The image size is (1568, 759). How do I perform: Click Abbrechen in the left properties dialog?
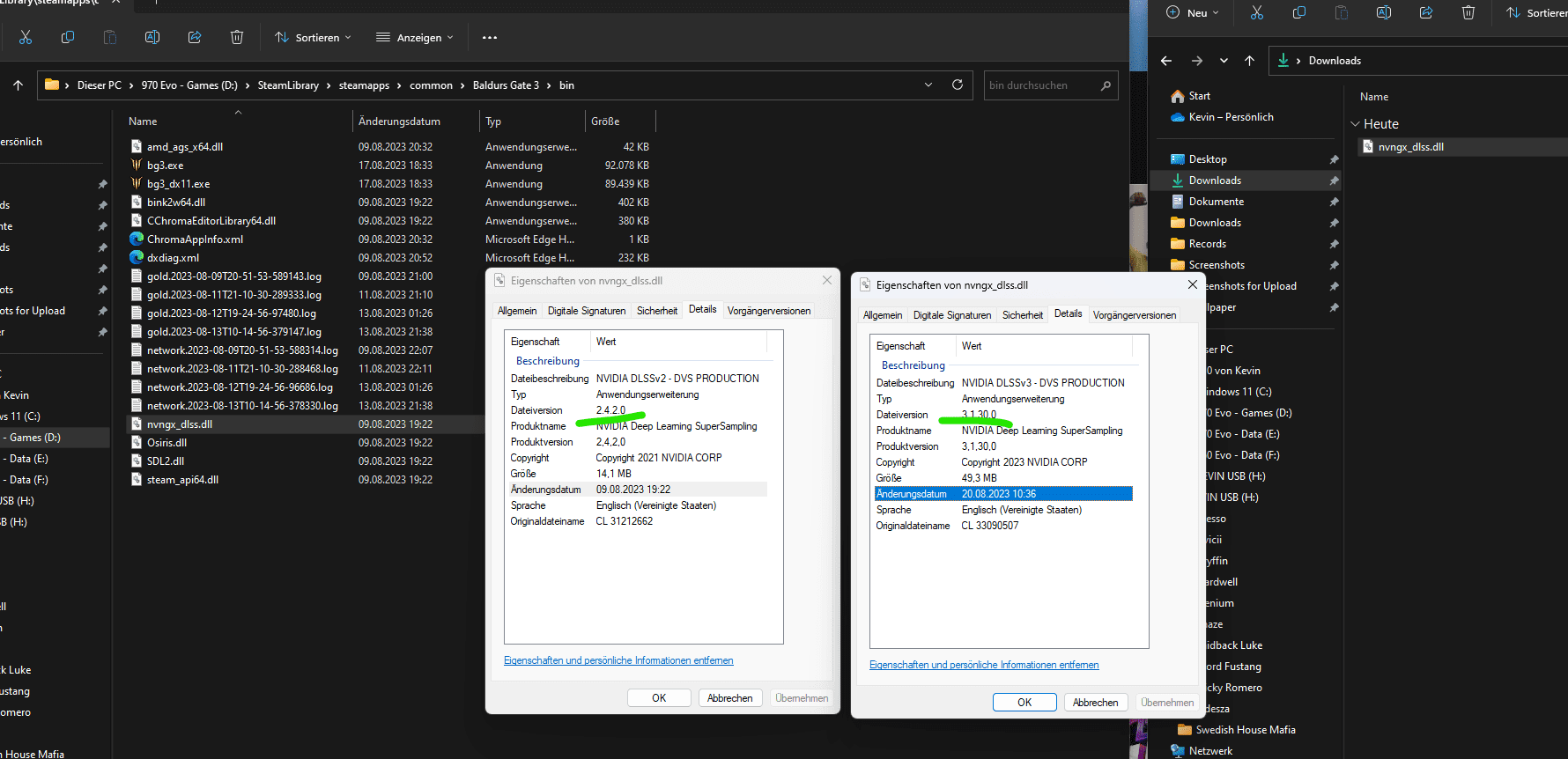pos(730,698)
